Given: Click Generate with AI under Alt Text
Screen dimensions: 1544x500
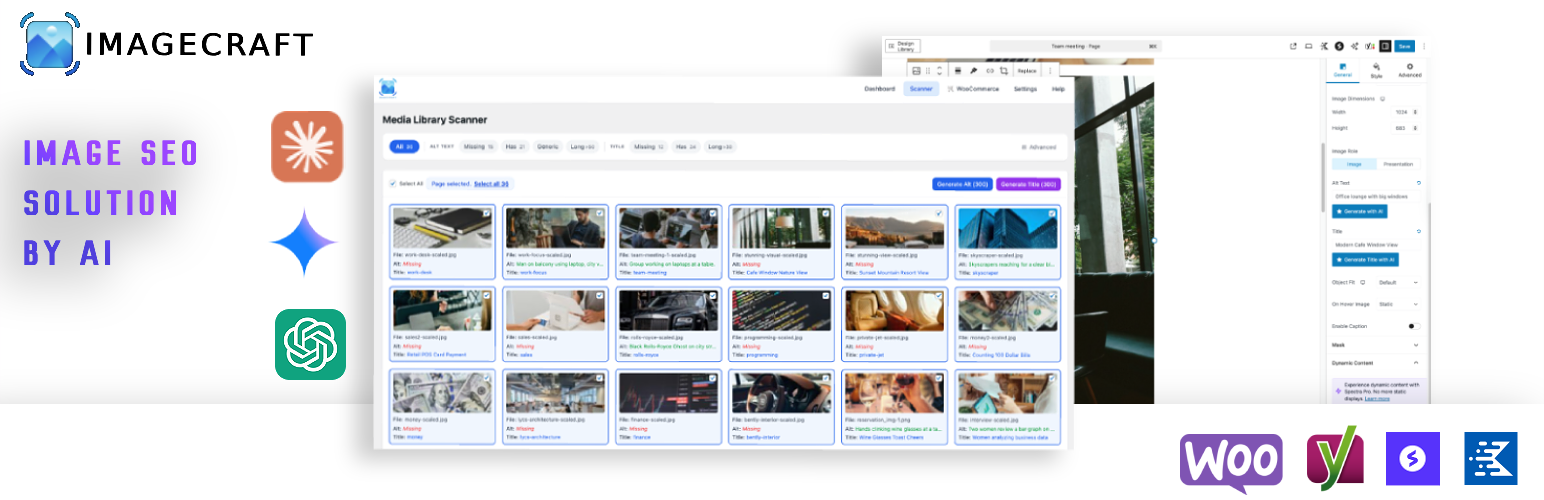Looking at the screenshot, I should pos(1360,212).
